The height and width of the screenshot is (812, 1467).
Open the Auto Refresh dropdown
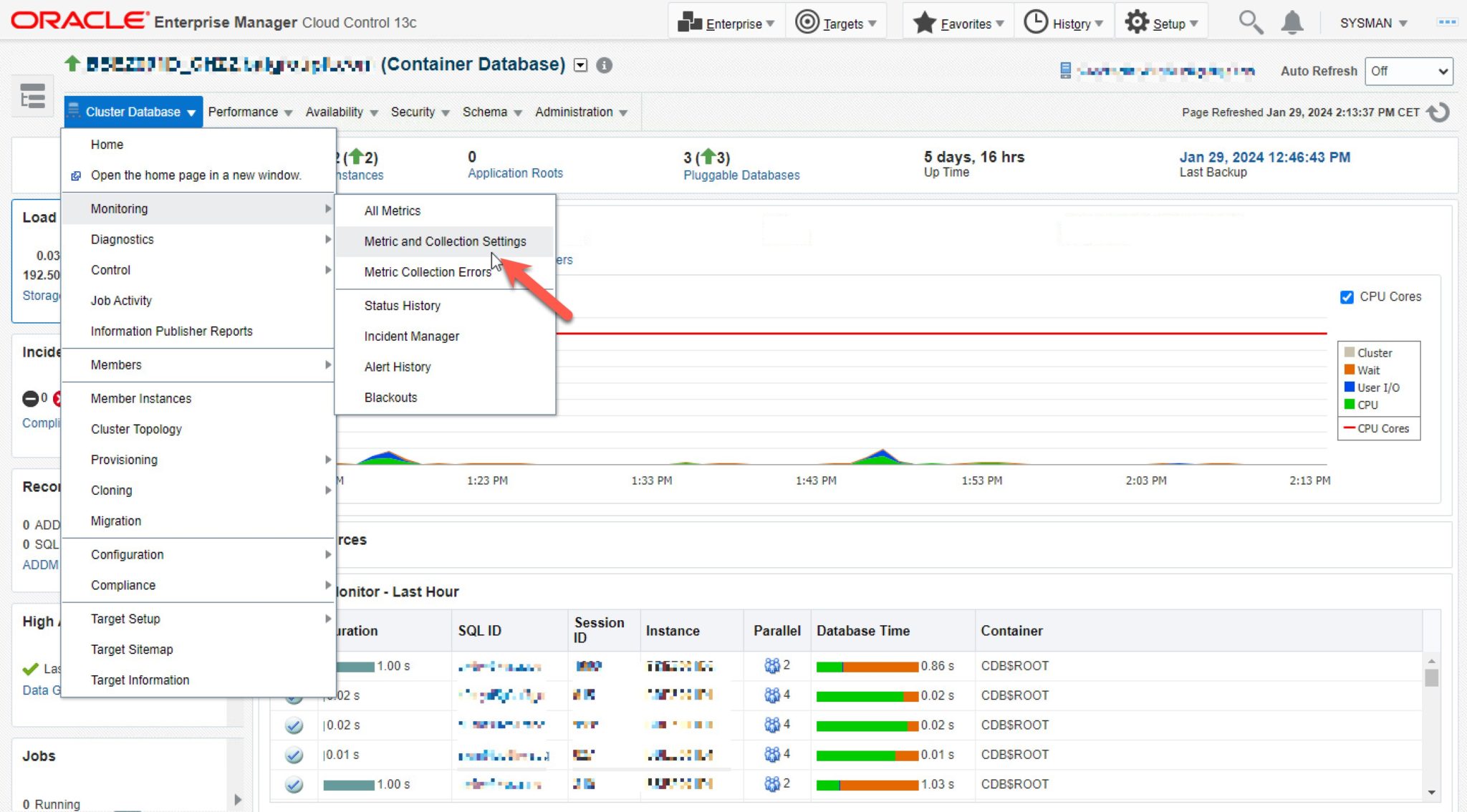coord(1408,71)
